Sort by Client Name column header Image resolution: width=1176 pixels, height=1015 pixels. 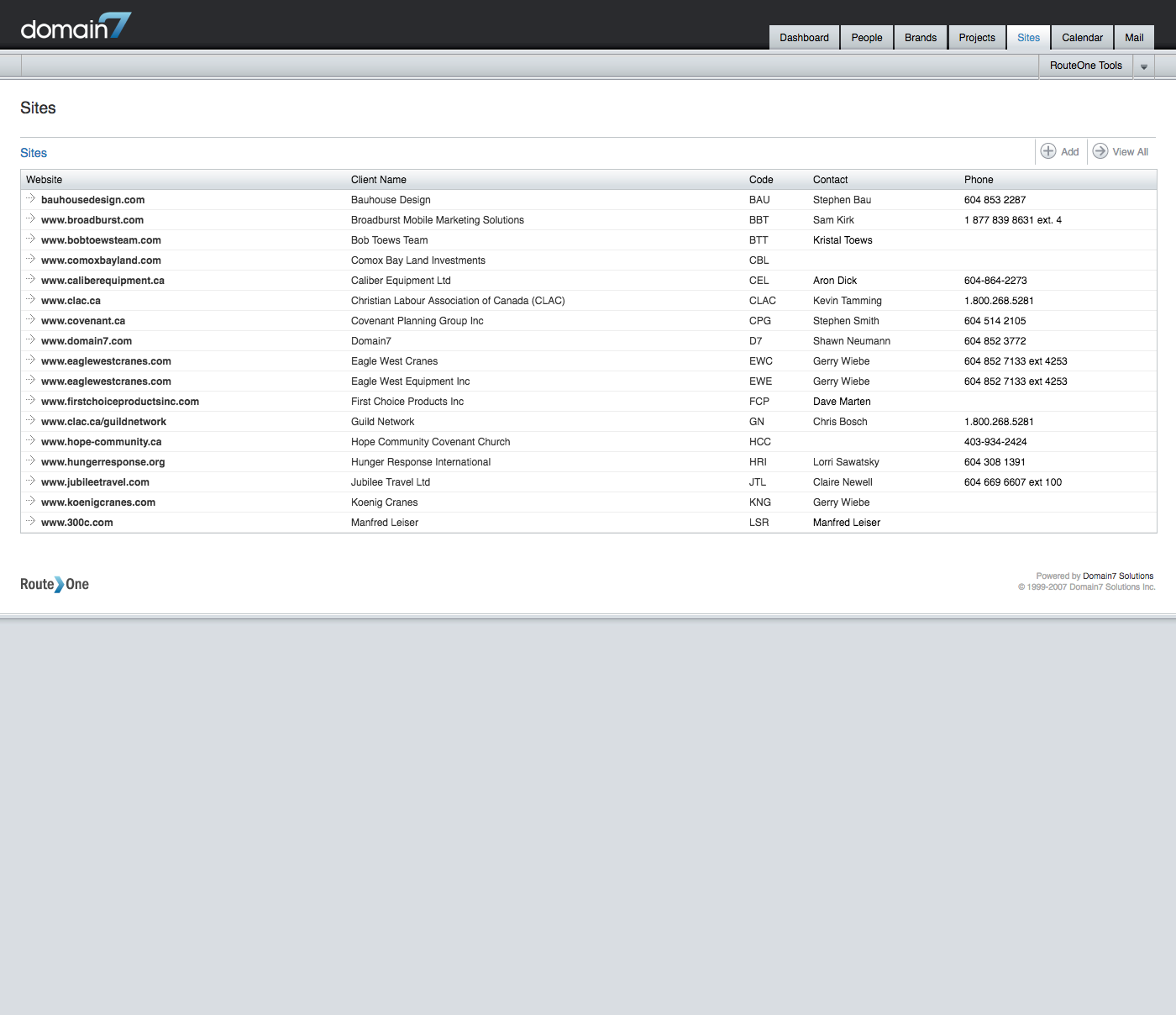[x=379, y=180]
